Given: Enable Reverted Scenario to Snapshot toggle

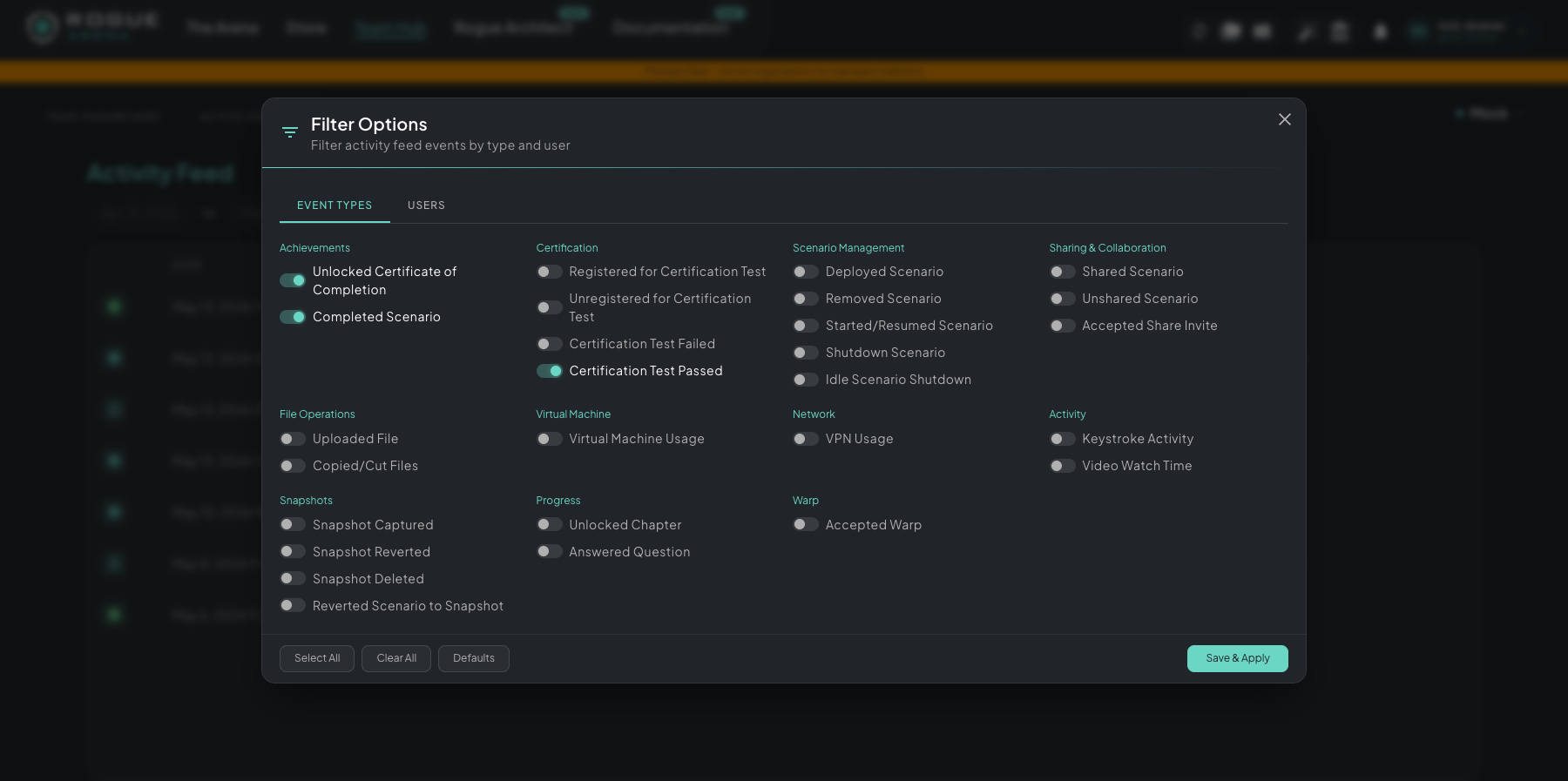Looking at the screenshot, I should (293, 605).
